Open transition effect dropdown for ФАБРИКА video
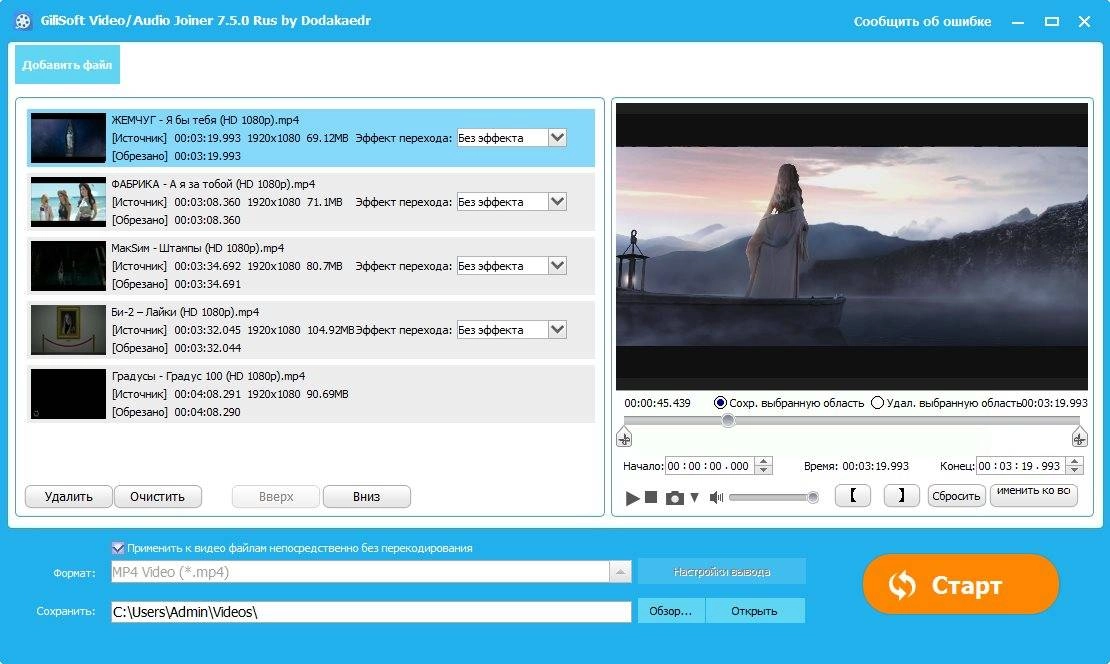Image resolution: width=1110 pixels, height=664 pixels. (557, 202)
